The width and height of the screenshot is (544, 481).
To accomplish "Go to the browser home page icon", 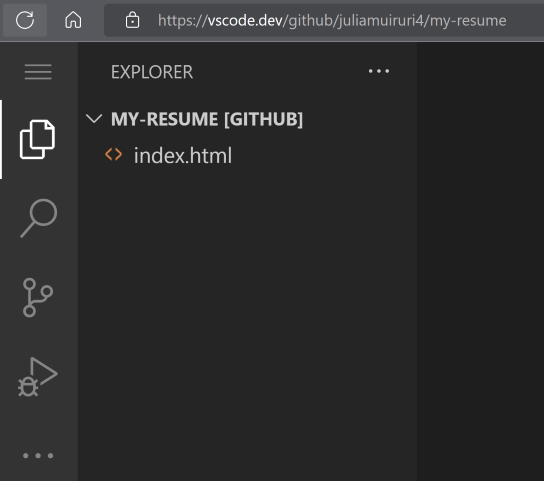I will 73,20.
